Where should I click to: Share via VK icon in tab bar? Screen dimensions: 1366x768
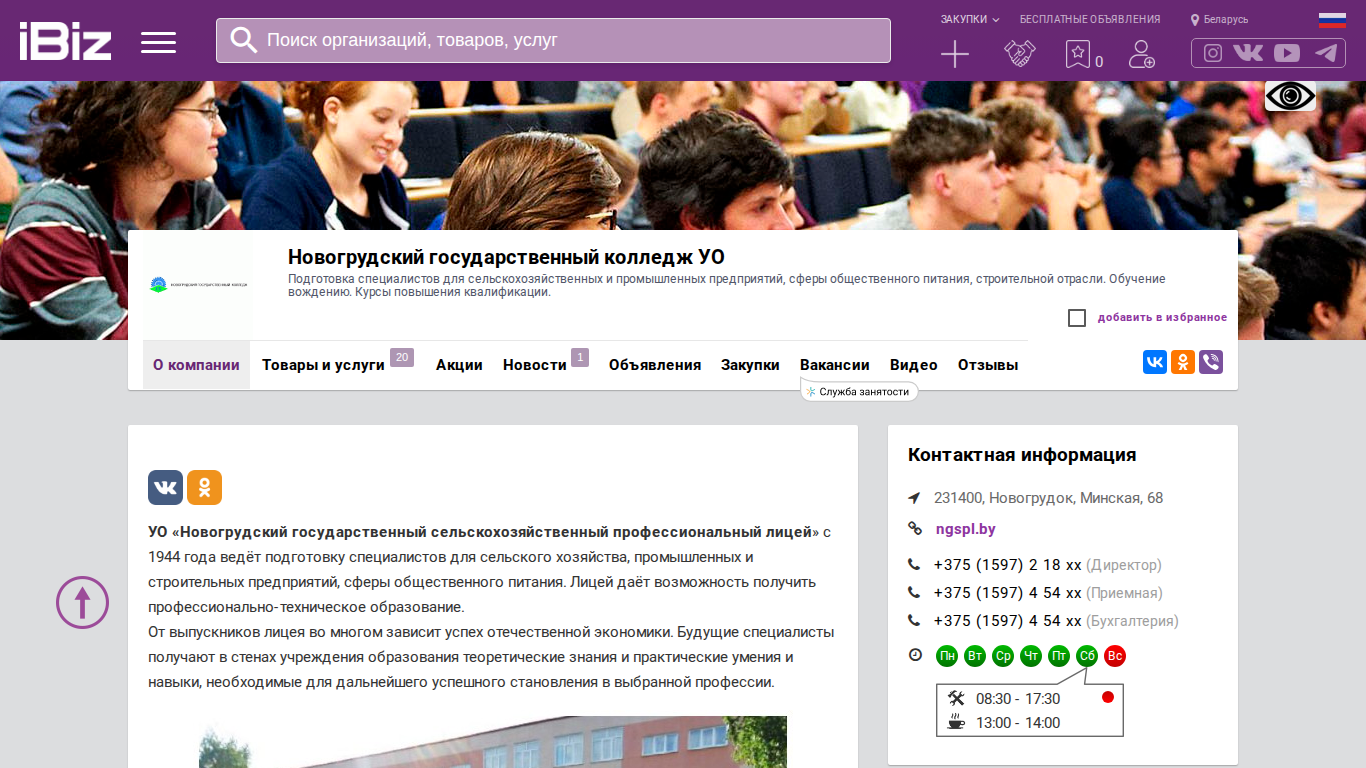(x=1155, y=362)
